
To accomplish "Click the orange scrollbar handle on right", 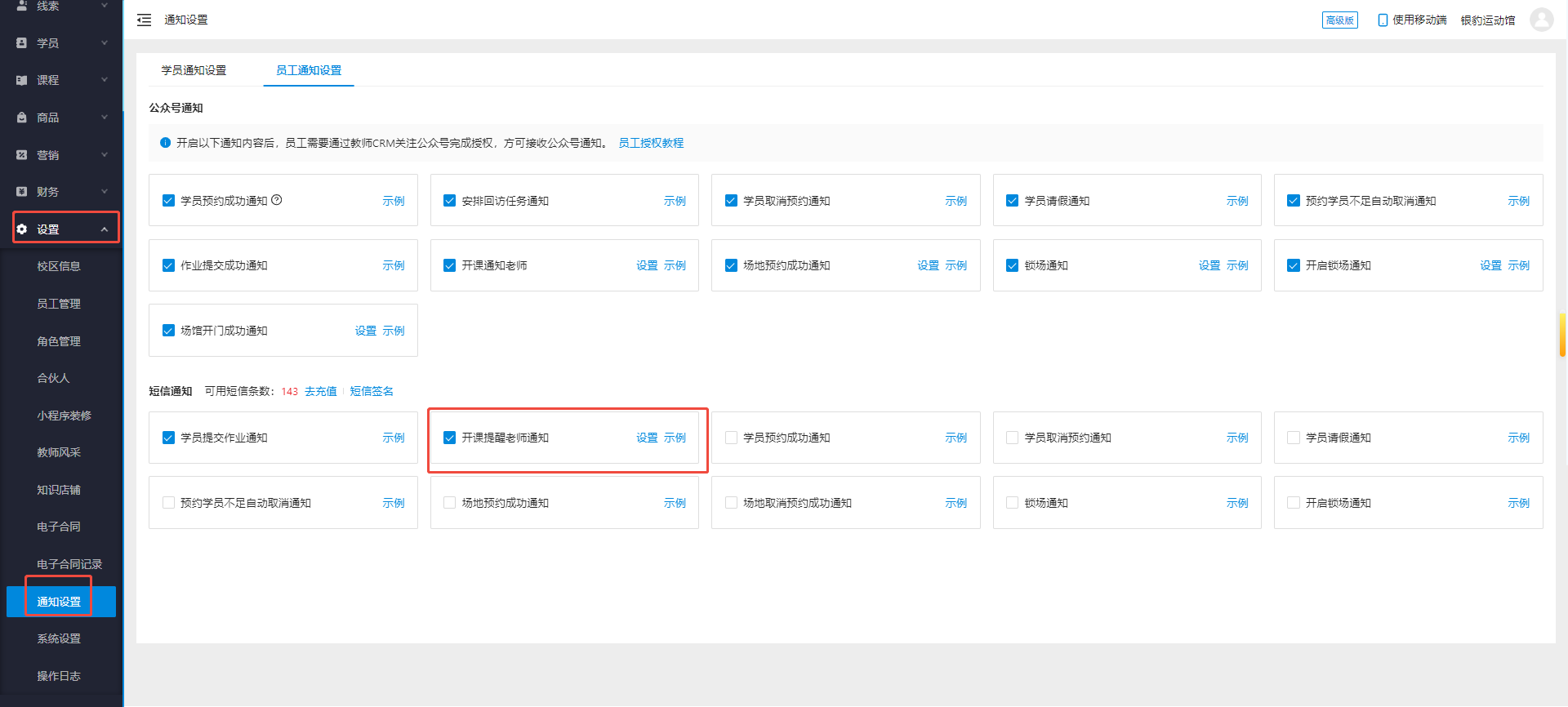I will 1562,335.
